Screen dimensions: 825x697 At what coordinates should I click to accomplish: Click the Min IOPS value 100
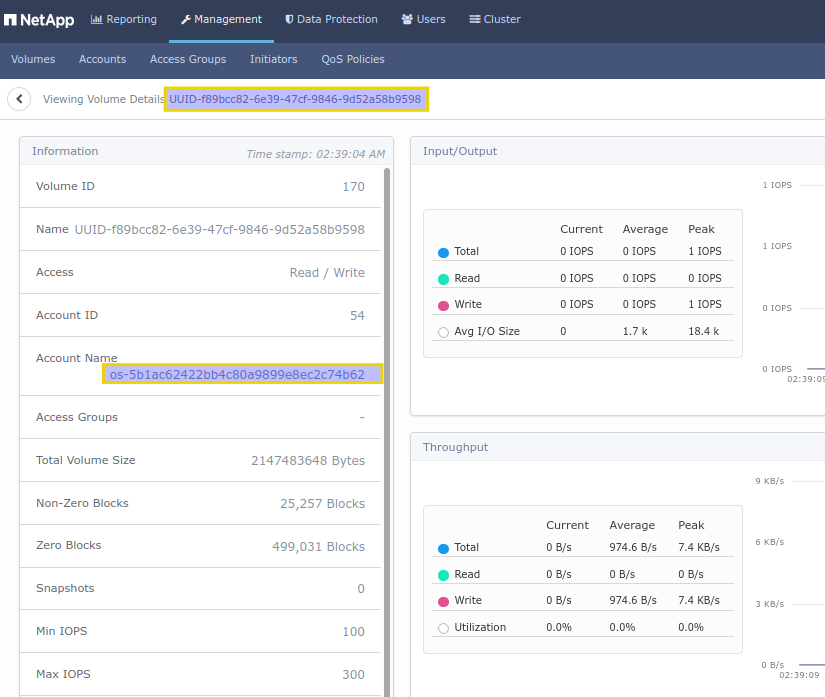(x=354, y=632)
